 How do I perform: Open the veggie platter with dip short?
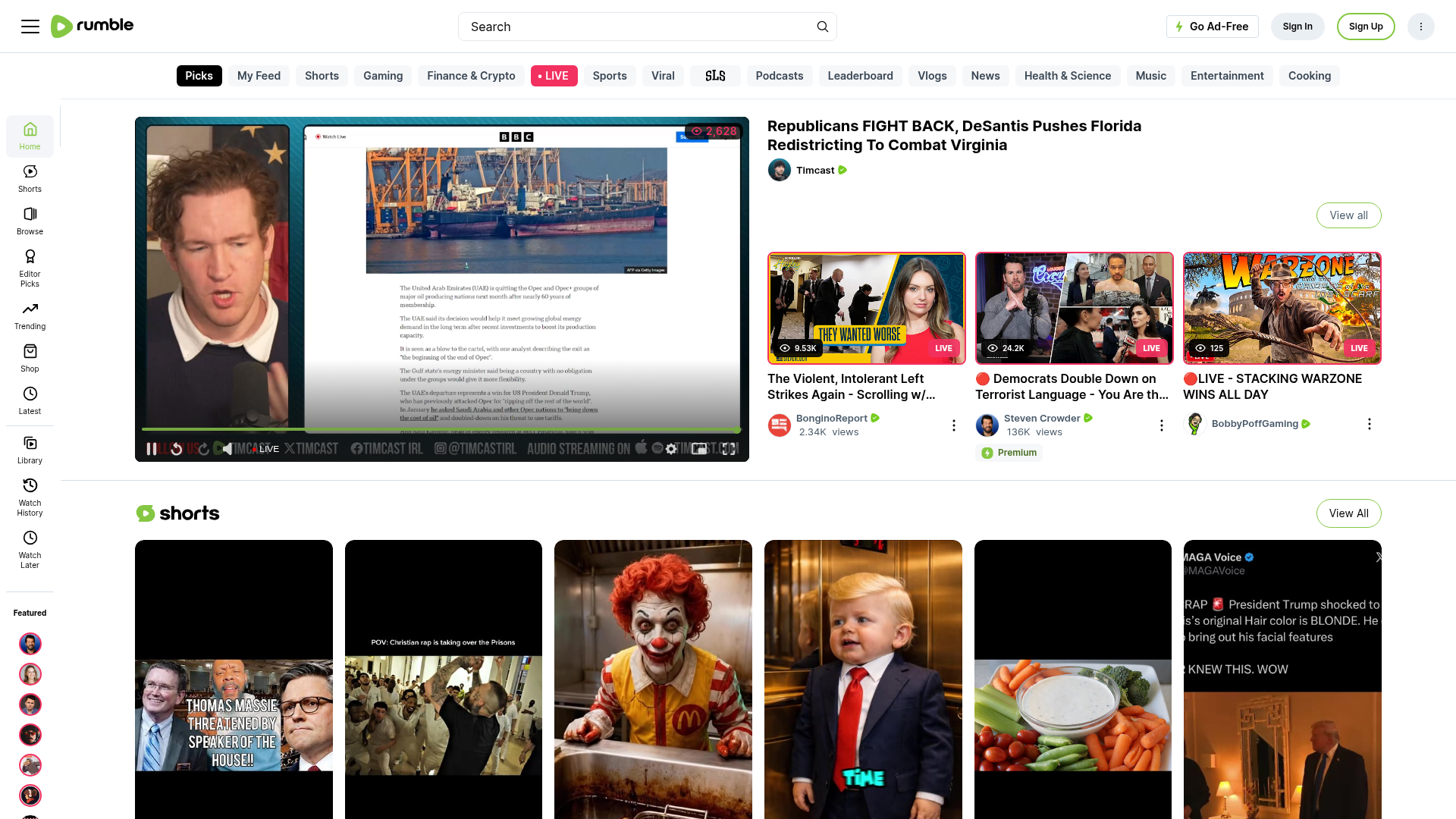1073,679
